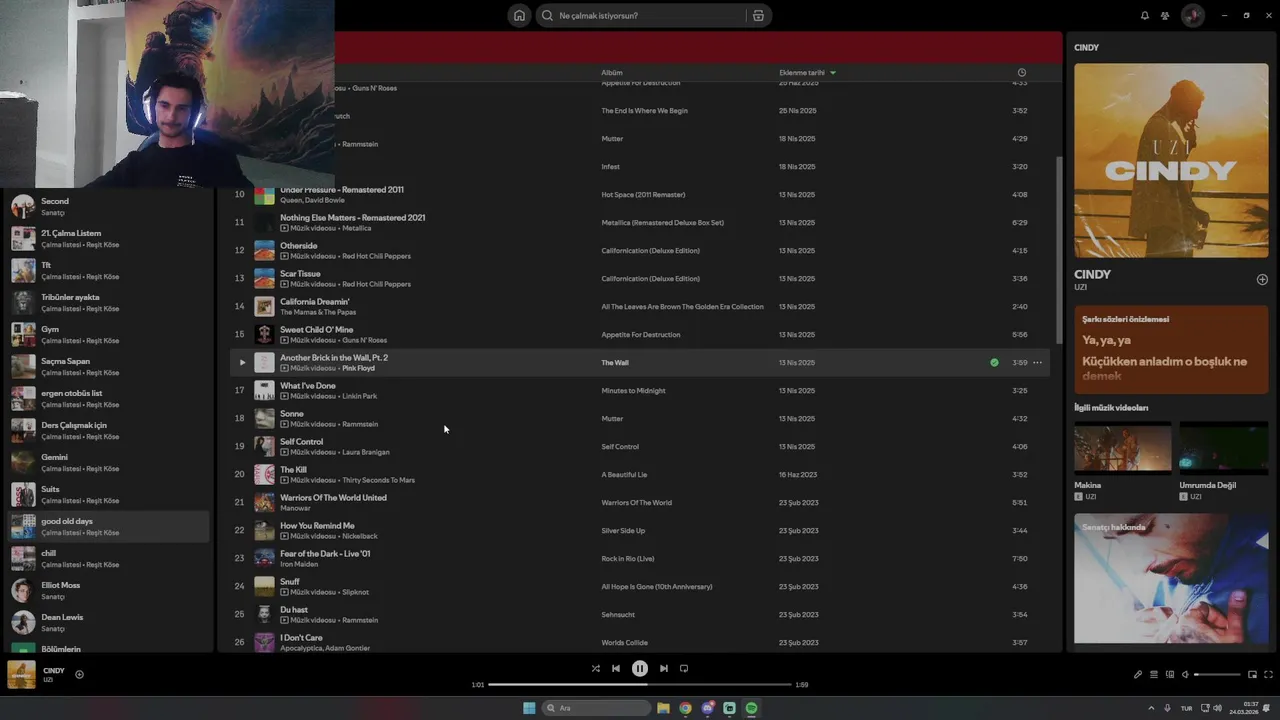Toggle shuffle playback
Screen dimensions: 1280x720
pyautogui.click(x=596, y=669)
